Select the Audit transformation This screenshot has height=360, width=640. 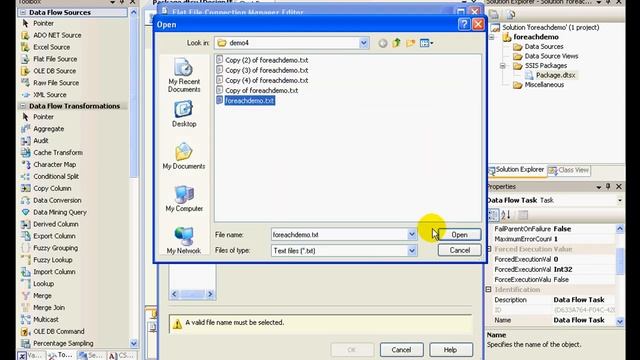40,140
